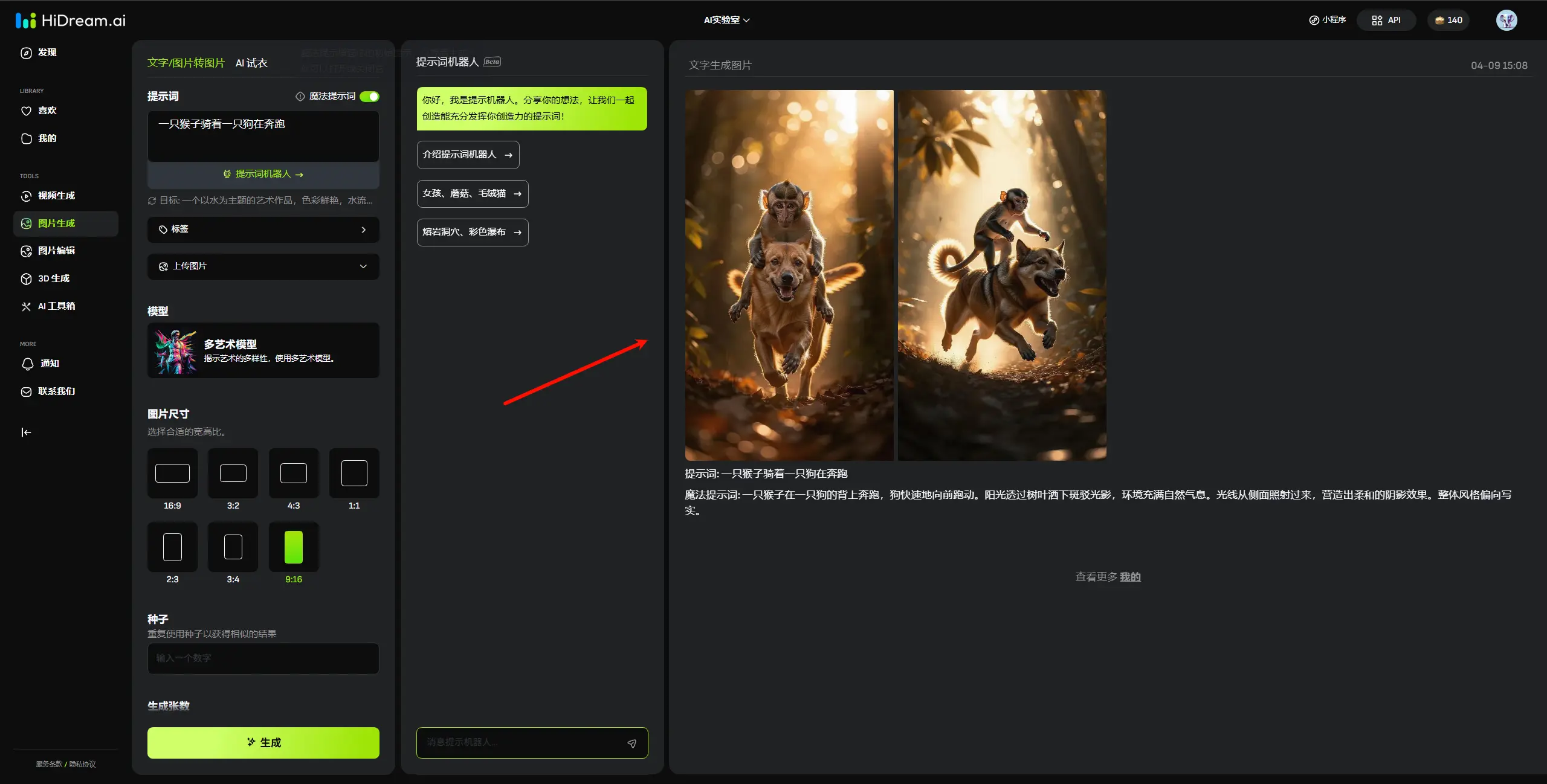1547x784 pixels.
Task: Collapse the left sidebar arrow icon
Action: tap(26, 432)
